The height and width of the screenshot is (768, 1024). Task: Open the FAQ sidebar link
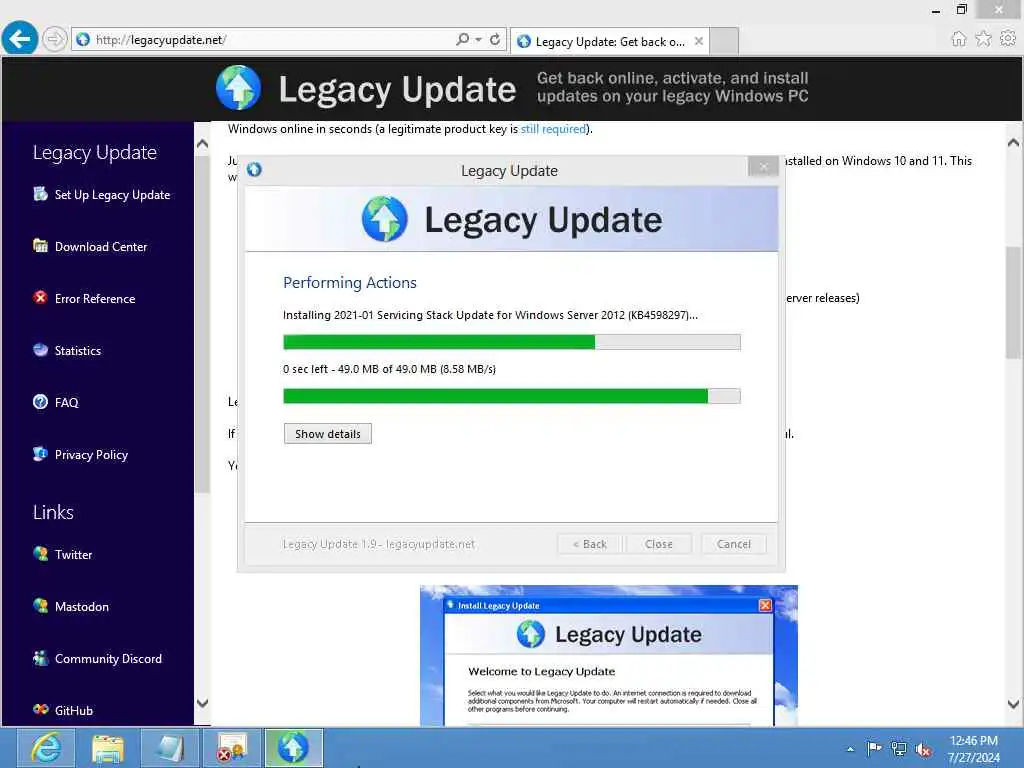tap(67, 402)
